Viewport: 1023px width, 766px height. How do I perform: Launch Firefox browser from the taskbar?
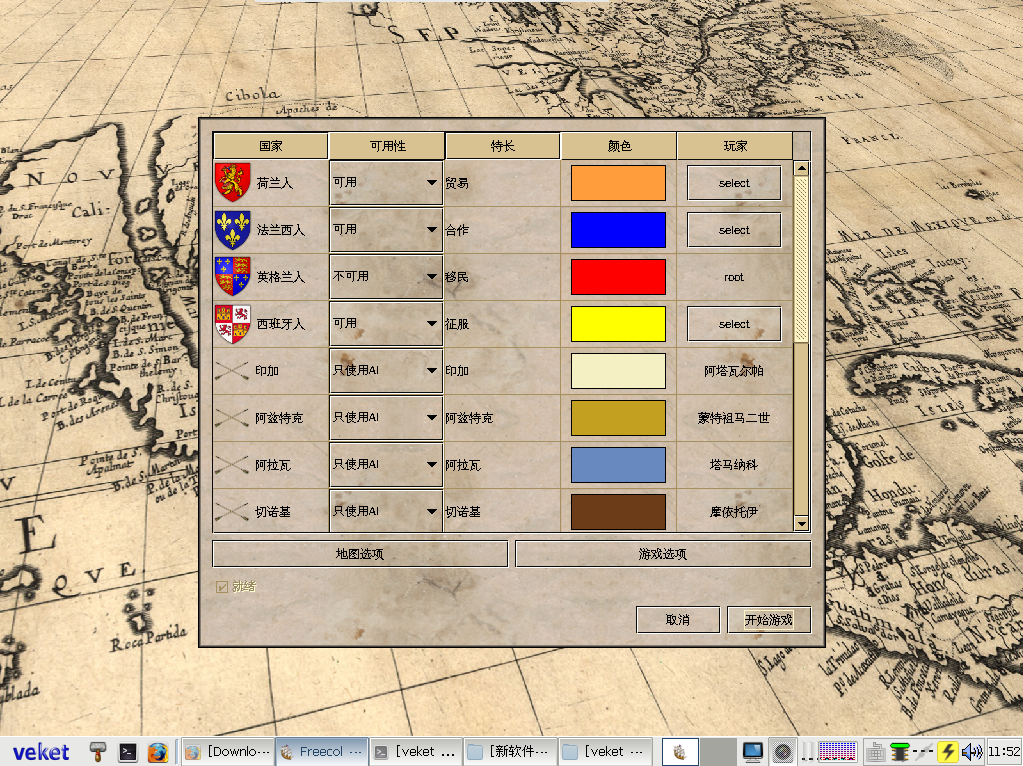point(157,752)
